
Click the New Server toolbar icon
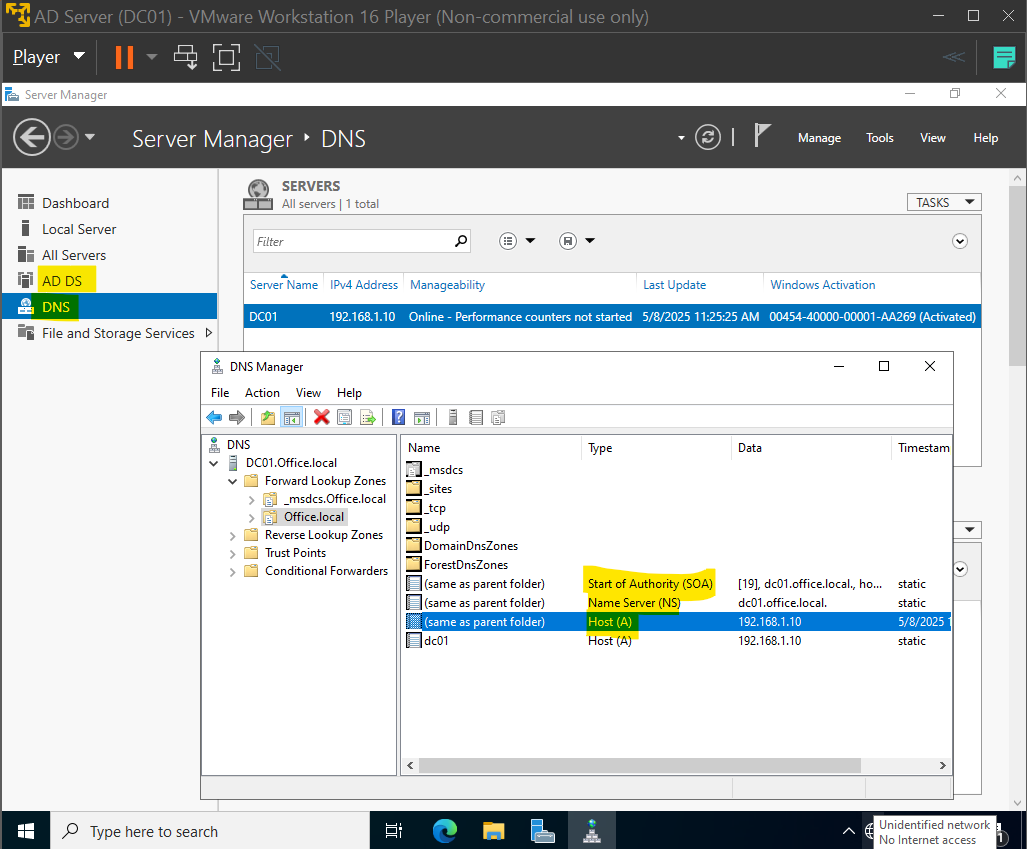(x=453, y=417)
